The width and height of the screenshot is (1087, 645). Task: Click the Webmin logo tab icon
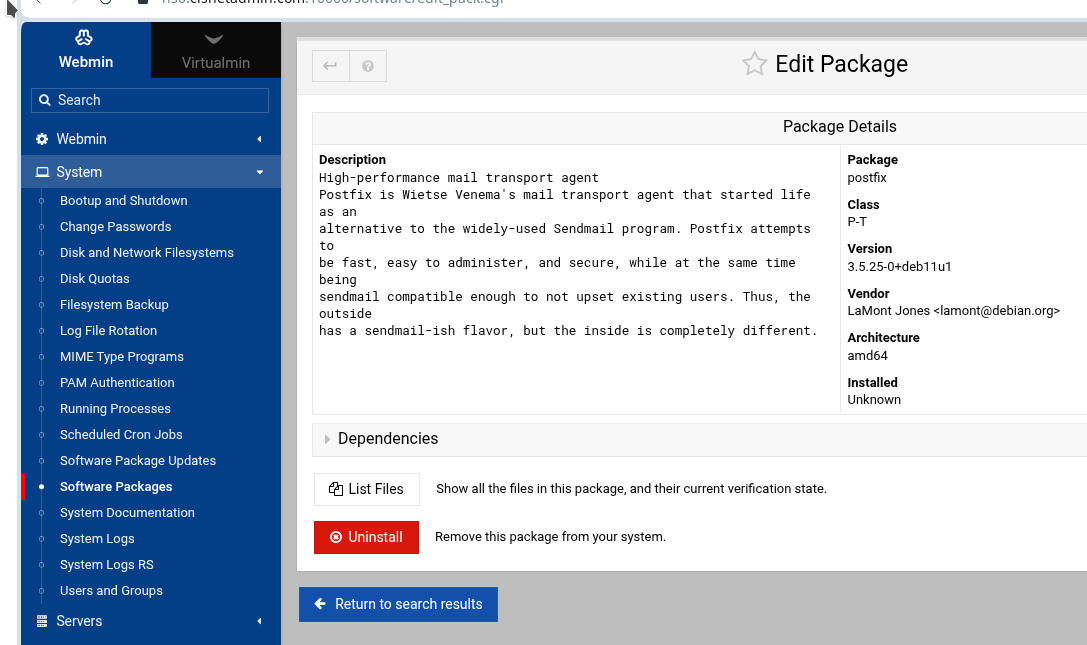(85, 37)
